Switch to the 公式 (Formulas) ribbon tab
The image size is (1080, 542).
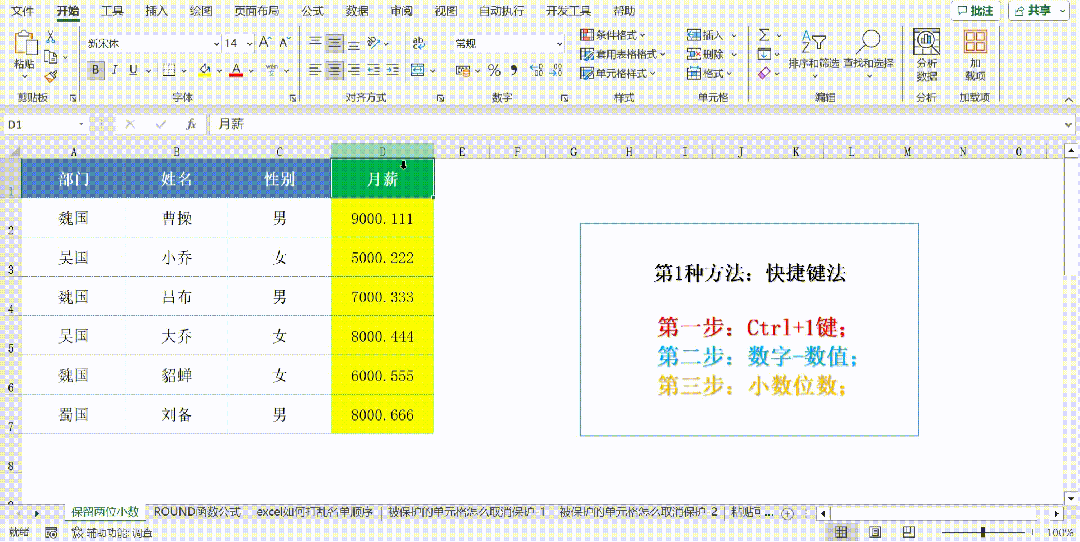pos(312,10)
